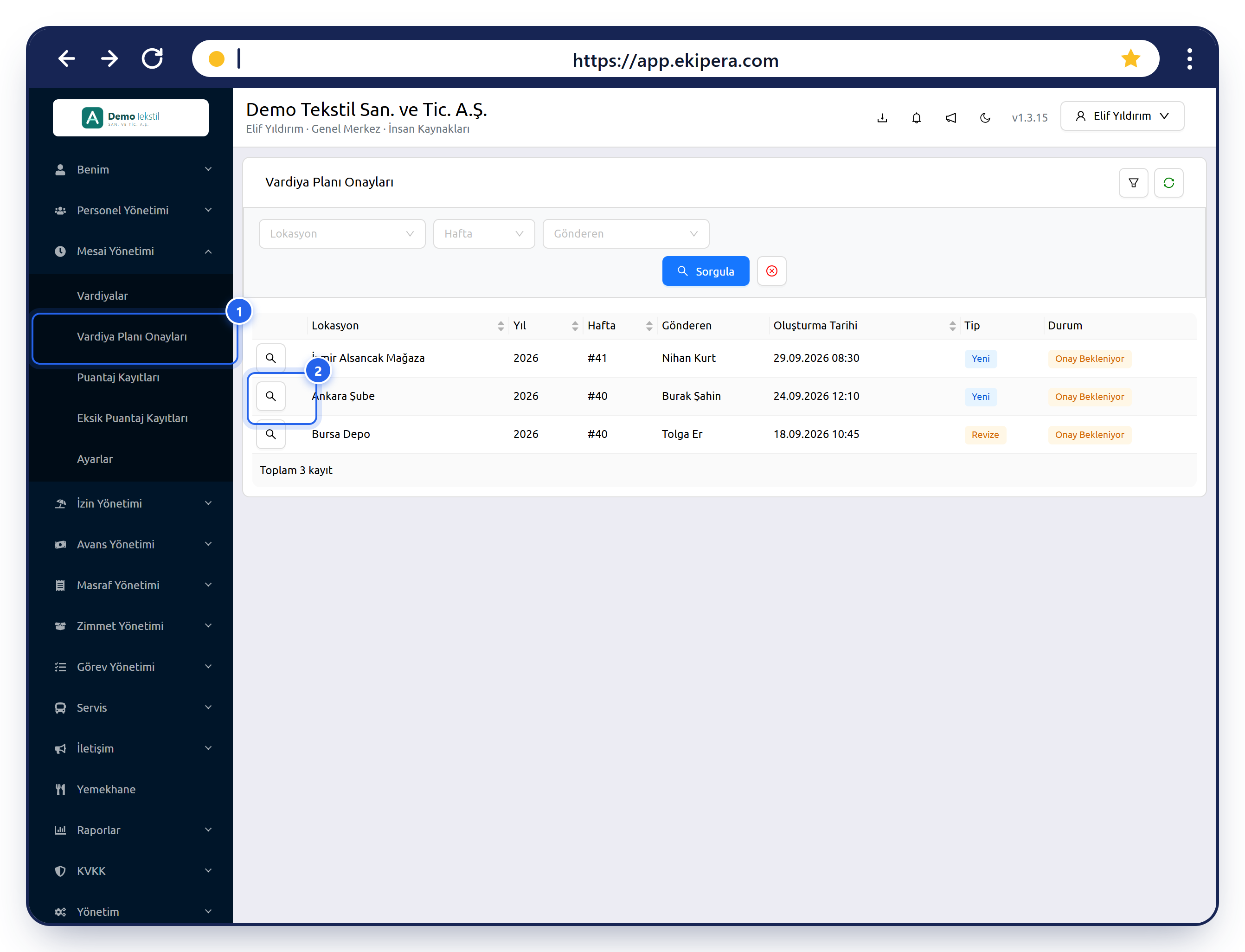View details of the Bursa Depo row
Image resolution: width=1245 pixels, height=952 pixels.
point(271,434)
